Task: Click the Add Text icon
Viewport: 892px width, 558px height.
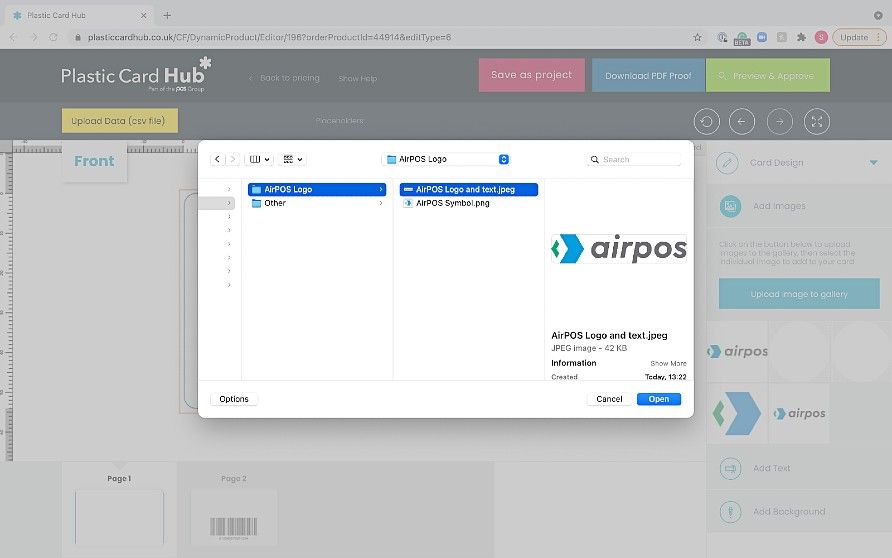Action: click(730, 468)
